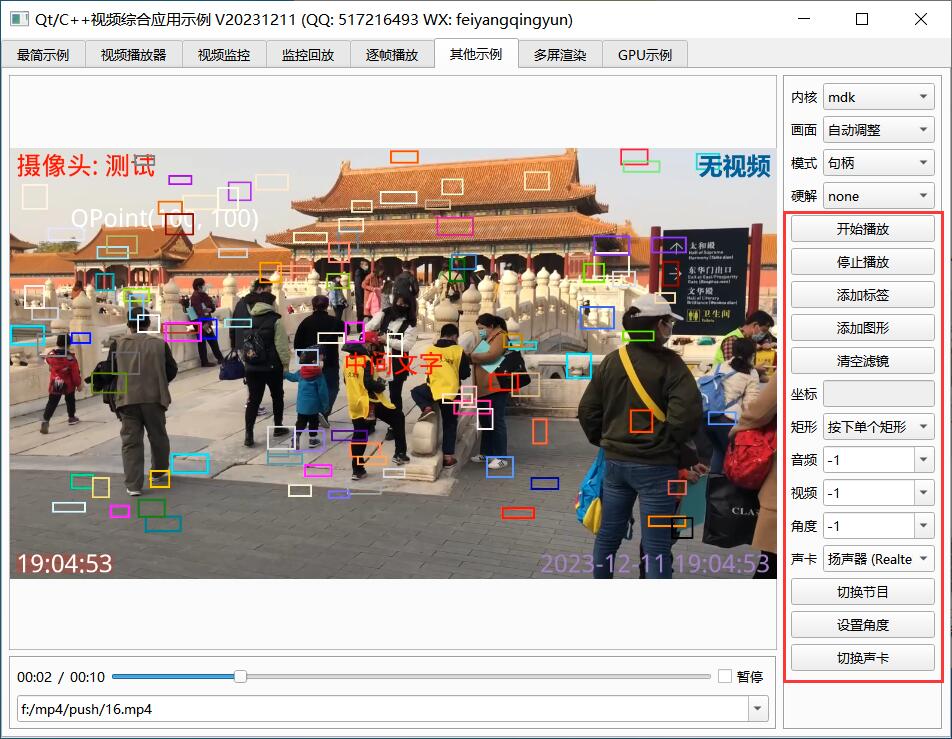Click the 开始播放 button
Viewport: 952px width, 739px height.
pyautogui.click(x=862, y=229)
